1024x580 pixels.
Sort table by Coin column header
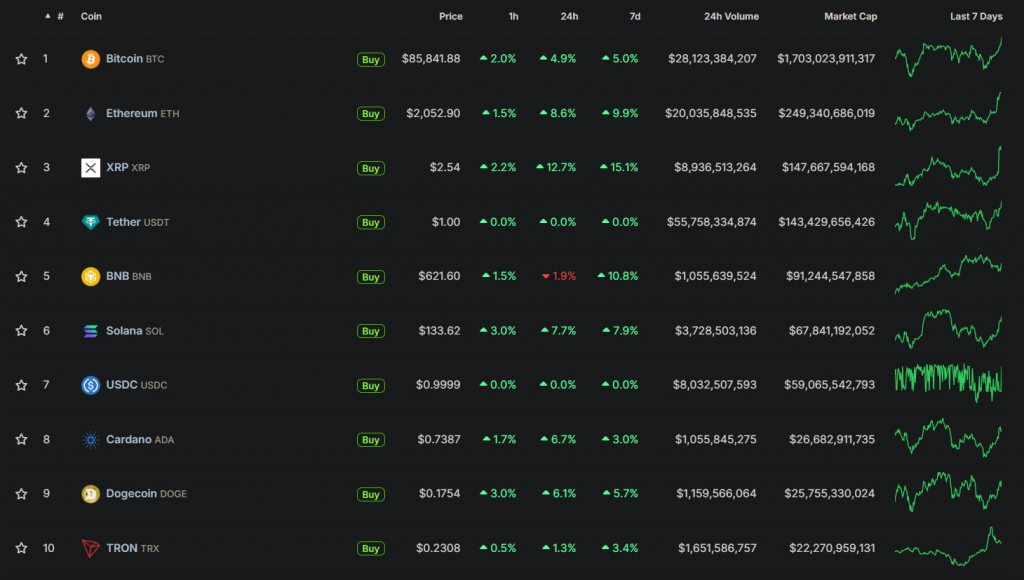(91, 16)
